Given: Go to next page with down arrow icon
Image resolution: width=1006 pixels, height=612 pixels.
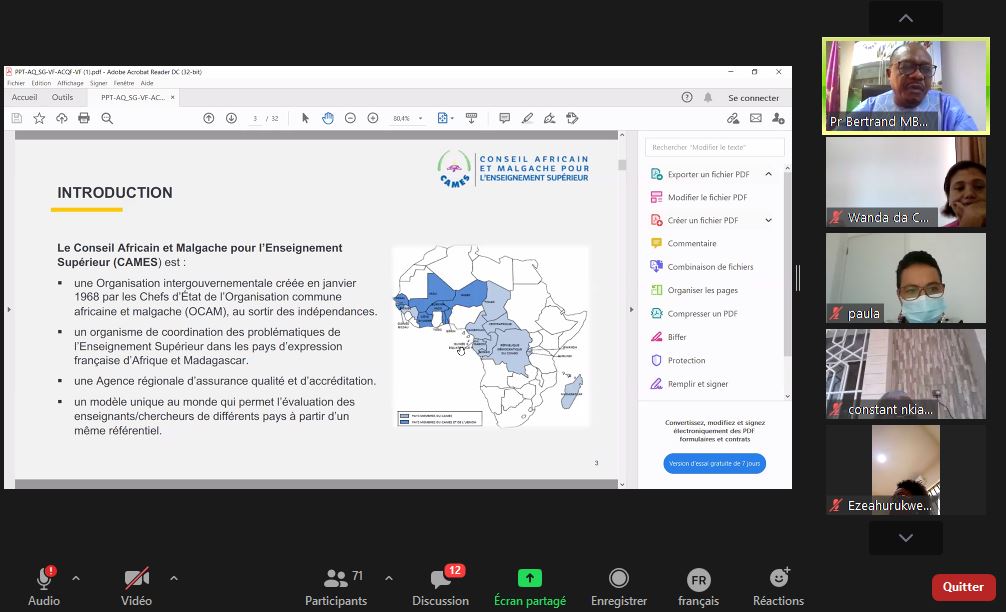Looking at the screenshot, I should 232,118.
